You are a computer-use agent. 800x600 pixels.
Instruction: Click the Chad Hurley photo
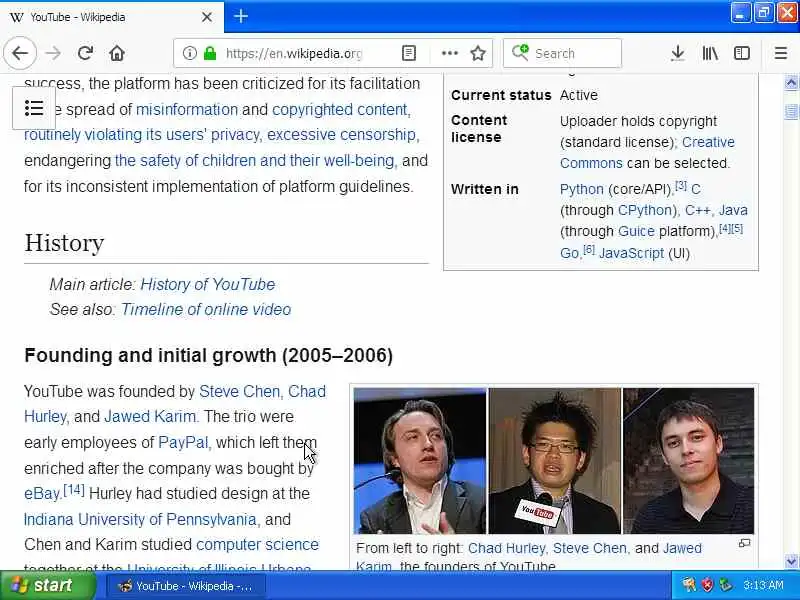pos(420,461)
